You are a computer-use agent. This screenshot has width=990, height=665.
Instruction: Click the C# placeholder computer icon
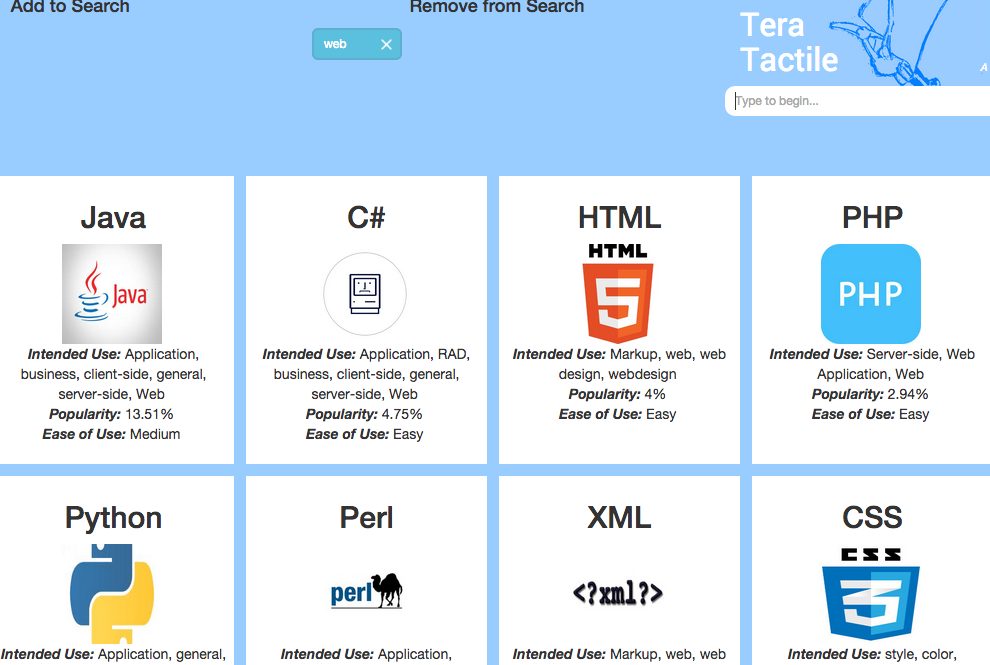pos(365,294)
